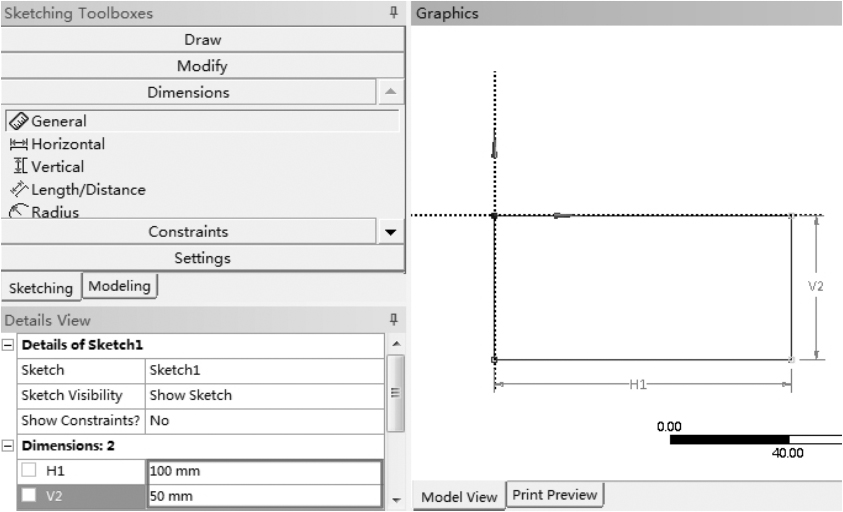Toggle the H1 dimension checkbox
Image resolution: width=843 pixels, height=512 pixels.
tap(29, 471)
